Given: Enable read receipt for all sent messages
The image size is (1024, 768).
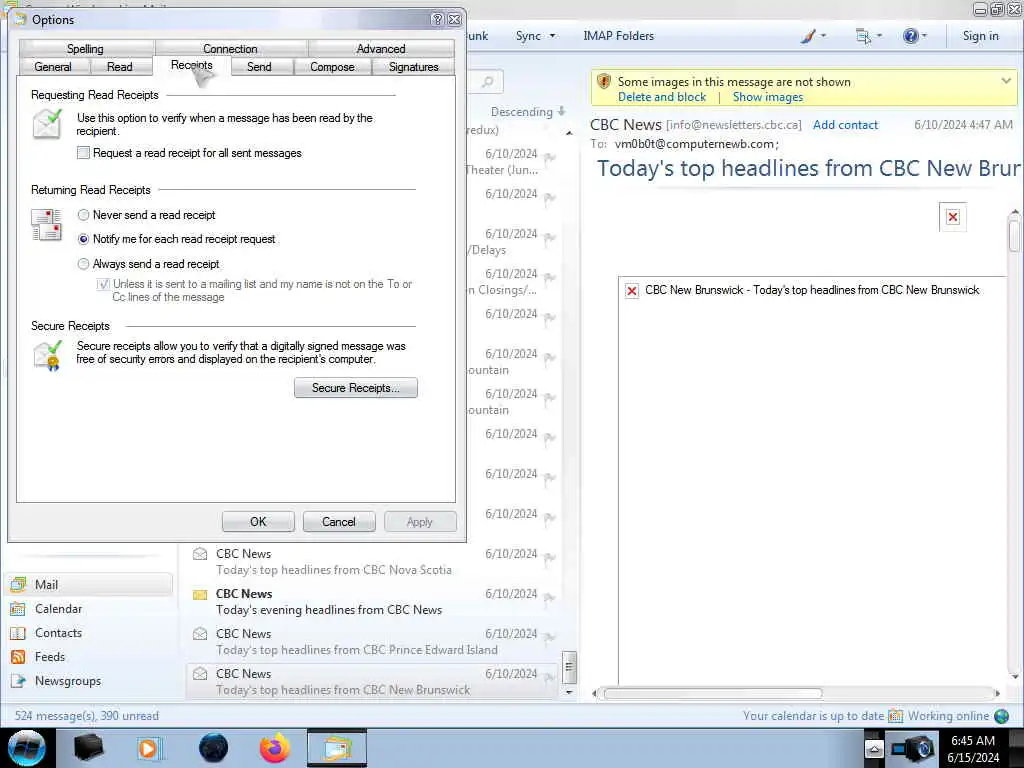Looking at the screenshot, I should pyautogui.click(x=83, y=153).
